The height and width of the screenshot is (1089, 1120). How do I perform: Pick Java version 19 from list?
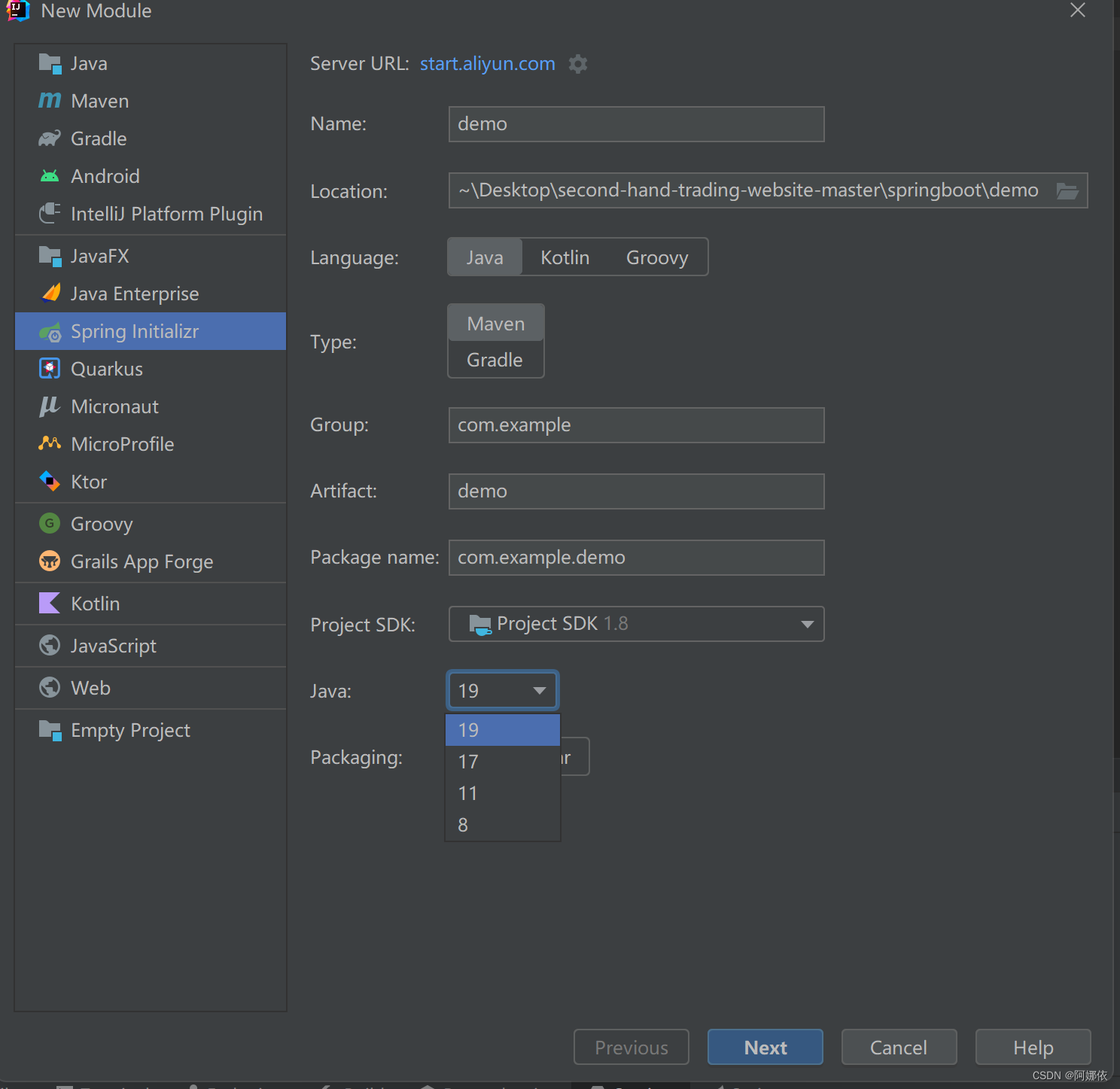pos(503,730)
